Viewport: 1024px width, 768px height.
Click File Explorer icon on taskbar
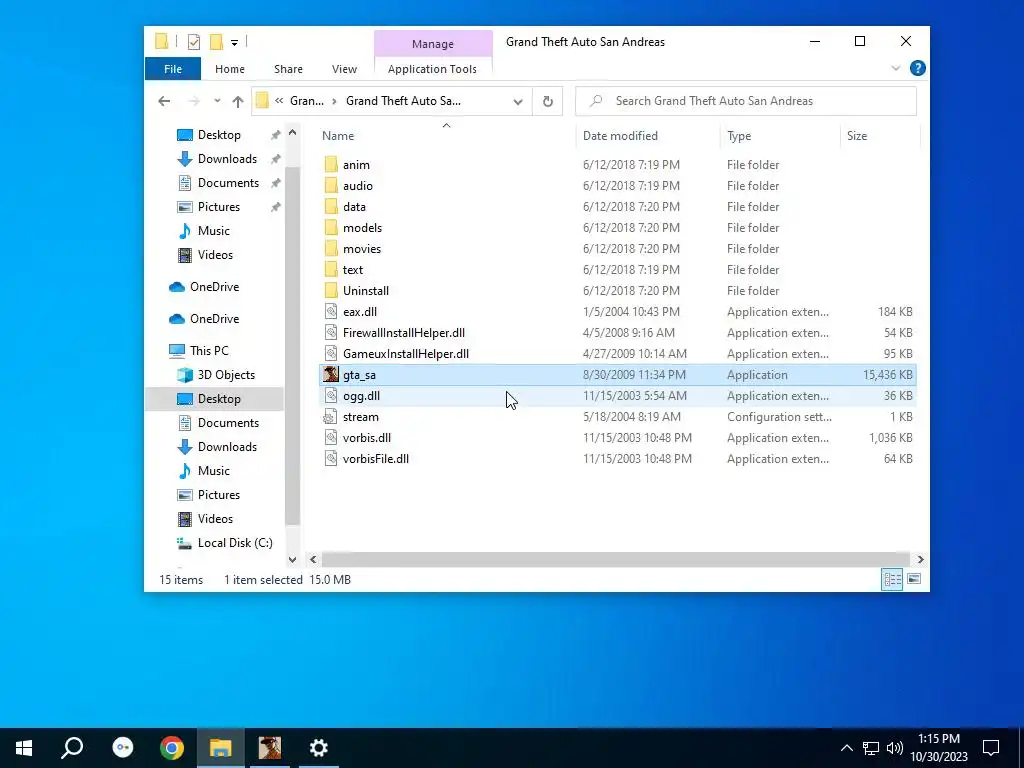pos(221,748)
